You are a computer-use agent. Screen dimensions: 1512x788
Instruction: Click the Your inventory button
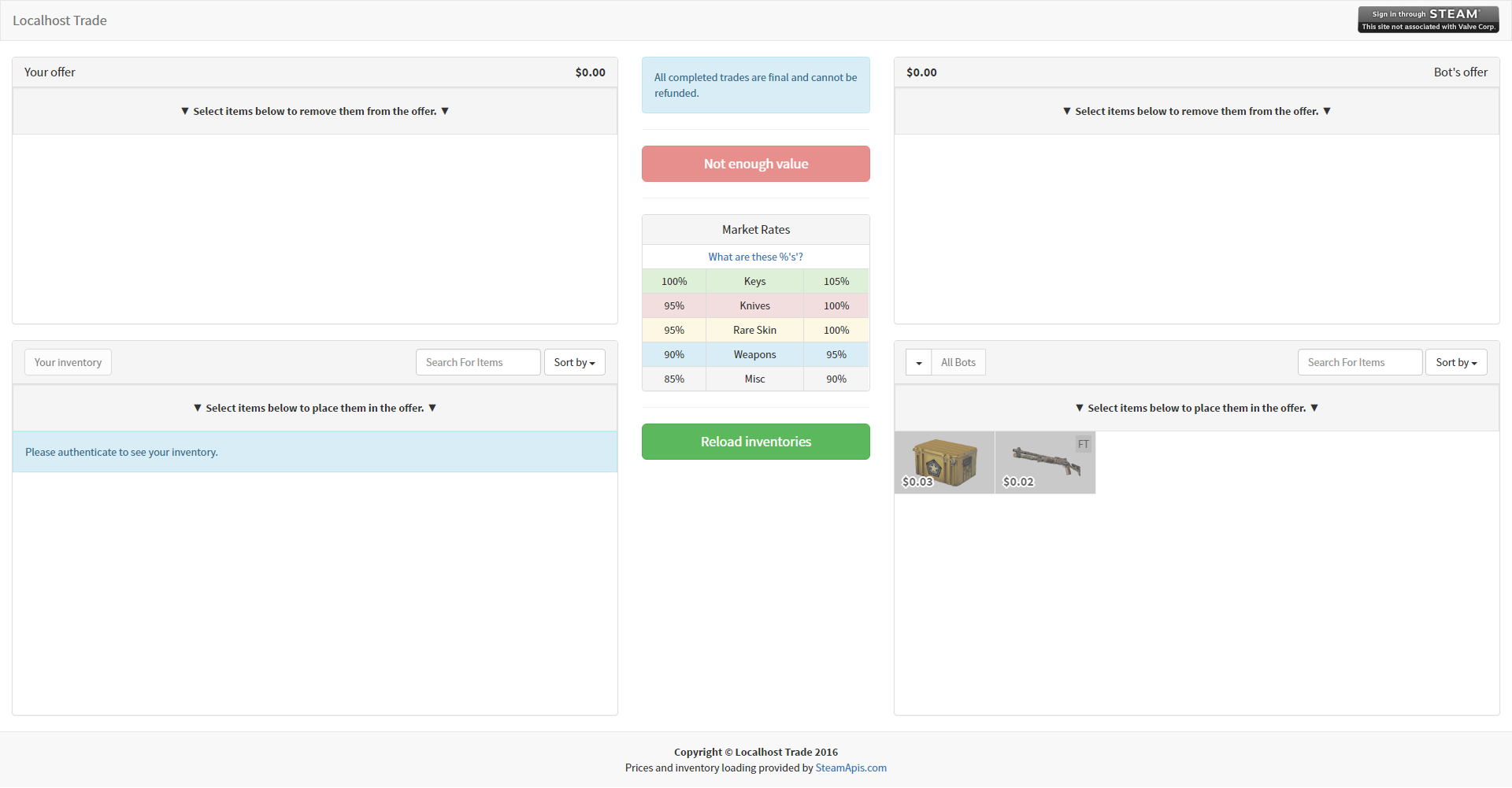68,363
